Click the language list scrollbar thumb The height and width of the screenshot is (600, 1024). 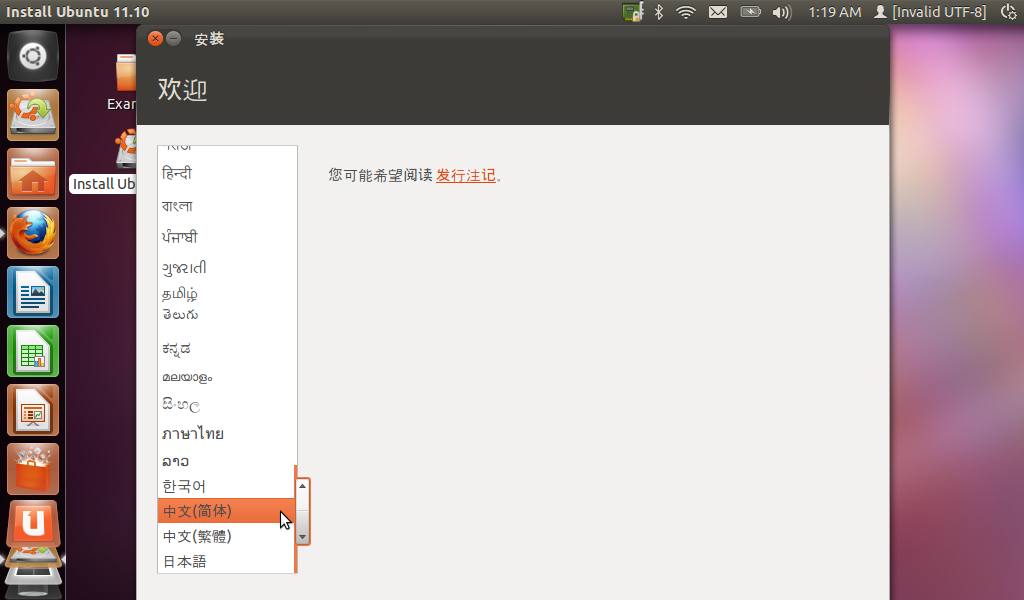(302, 511)
